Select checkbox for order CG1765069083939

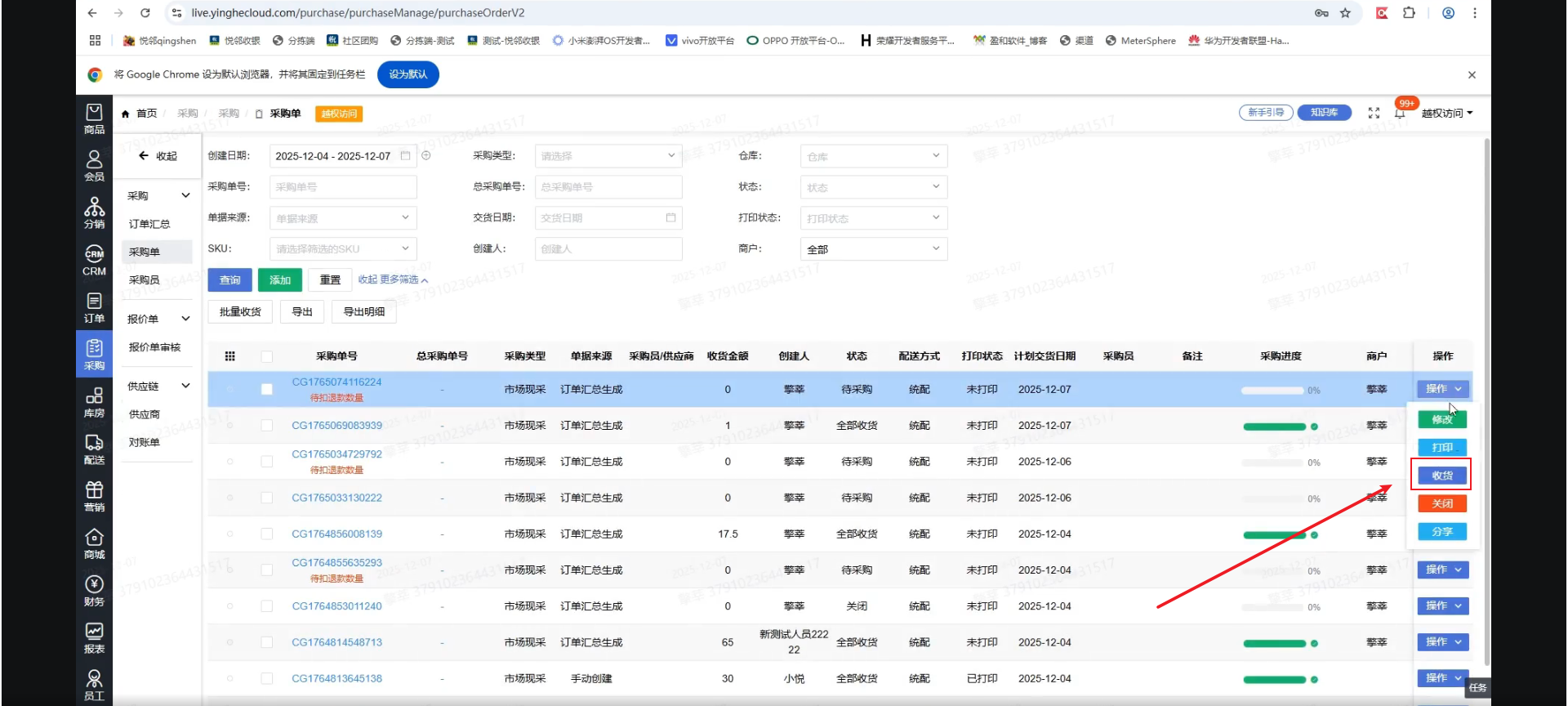pyautogui.click(x=267, y=426)
